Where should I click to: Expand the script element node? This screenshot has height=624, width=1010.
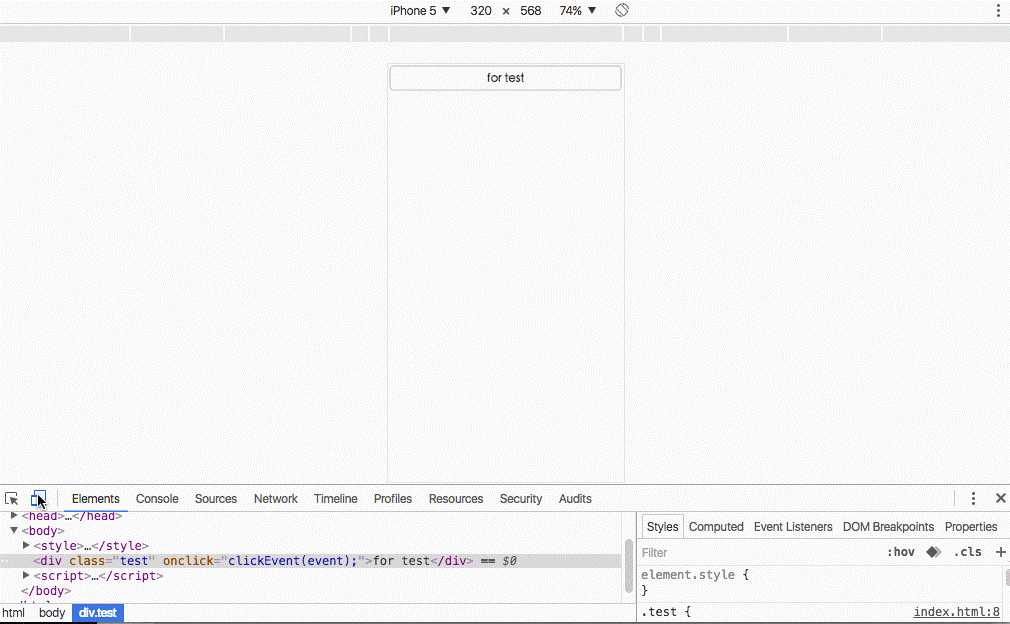coord(26,575)
